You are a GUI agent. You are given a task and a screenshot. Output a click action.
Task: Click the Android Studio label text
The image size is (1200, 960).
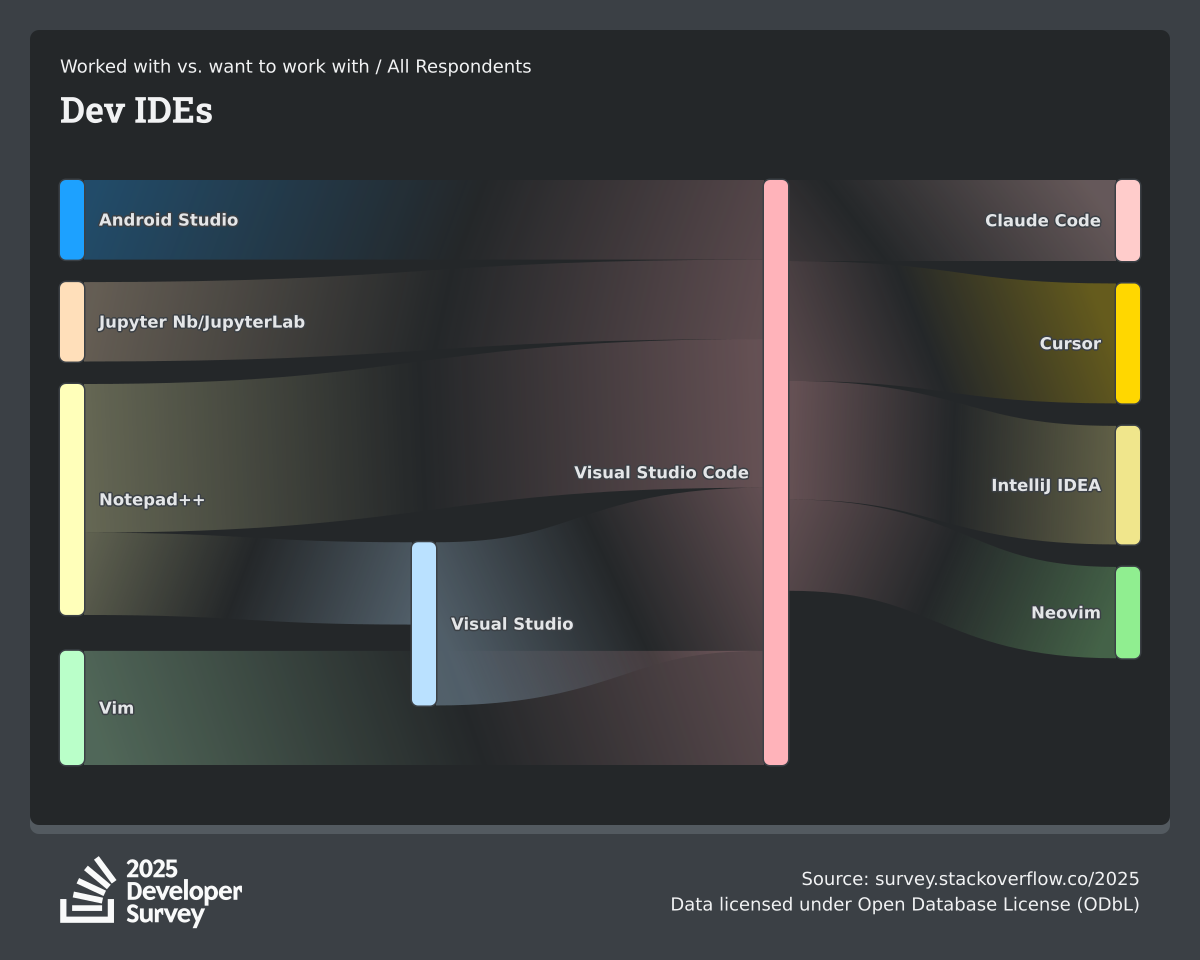tap(168, 220)
